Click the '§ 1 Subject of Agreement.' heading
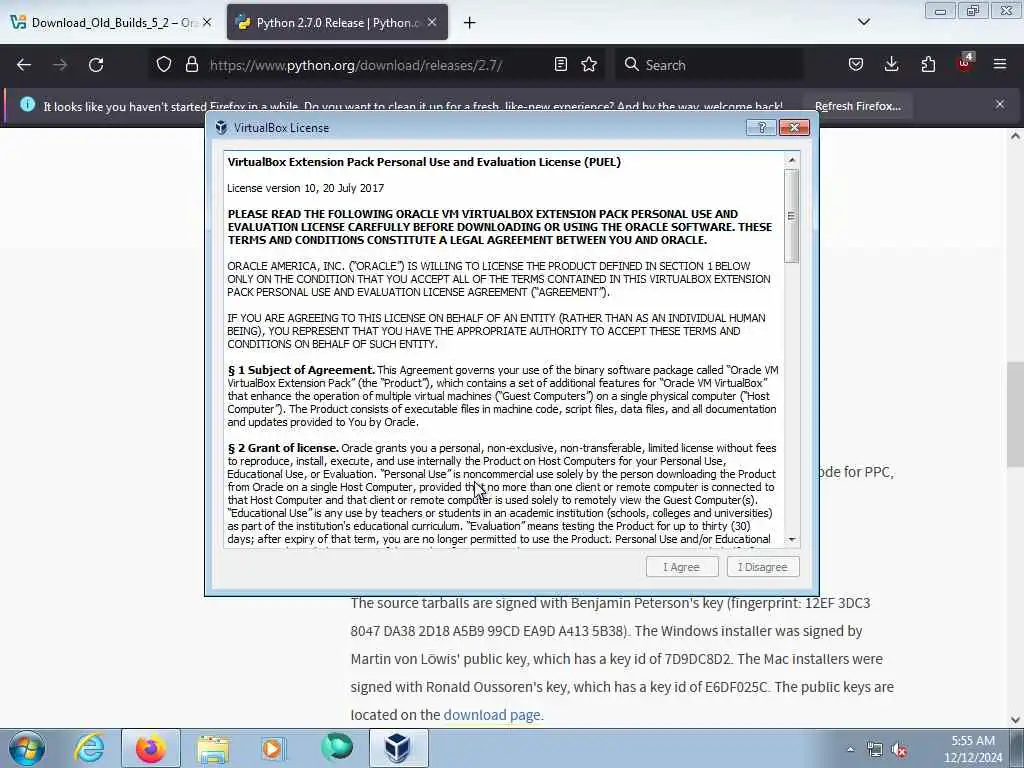The width and height of the screenshot is (1024, 768). [301, 370]
